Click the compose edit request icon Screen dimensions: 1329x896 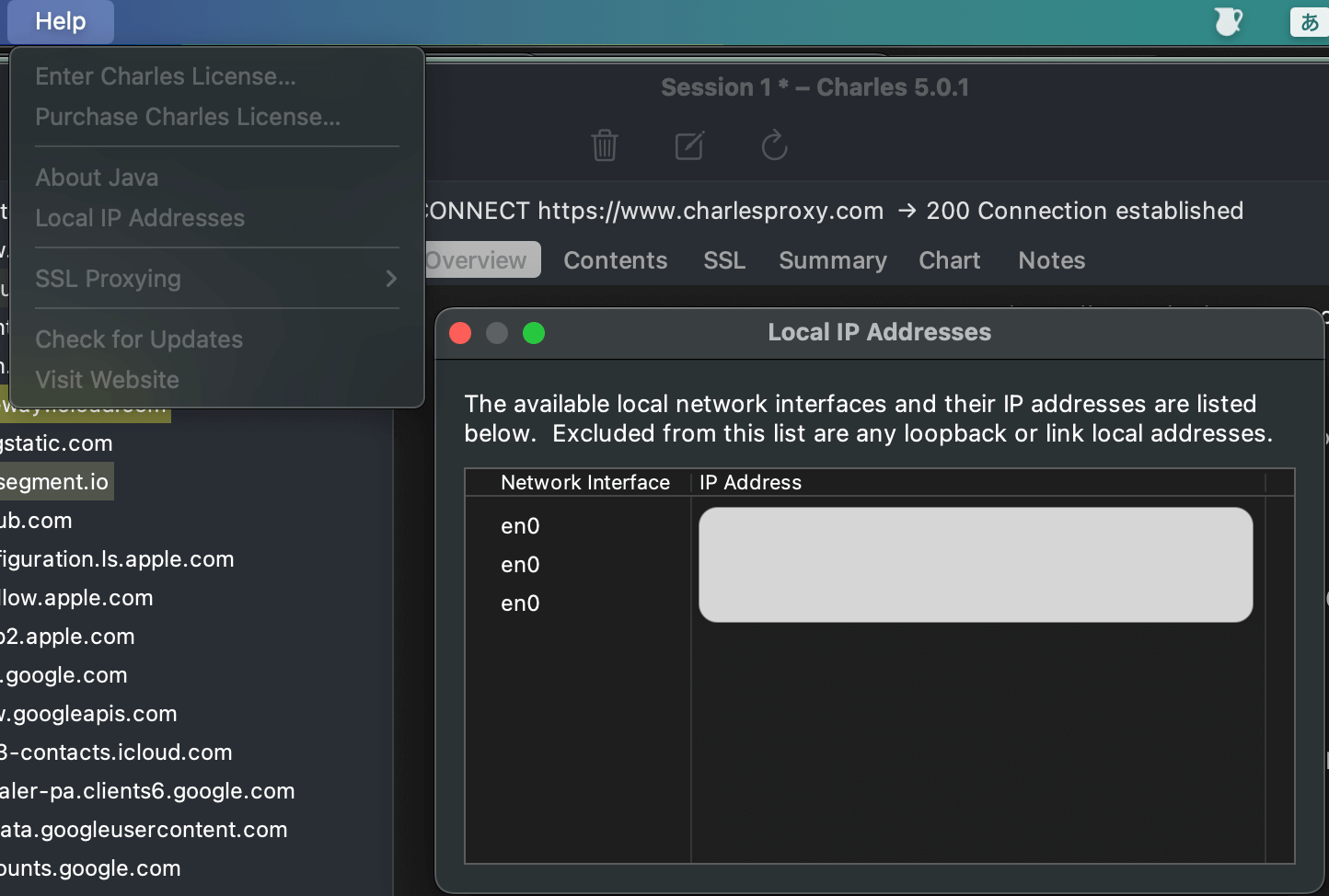689,144
